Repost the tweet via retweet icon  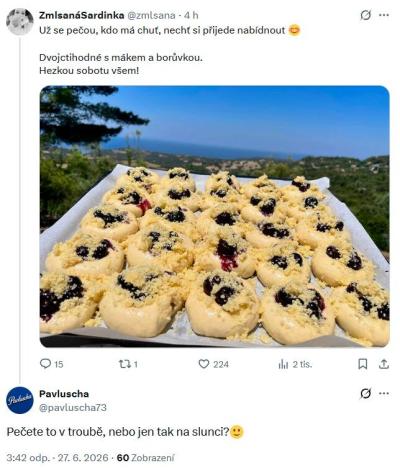pyautogui.click(x=128, y=364)
